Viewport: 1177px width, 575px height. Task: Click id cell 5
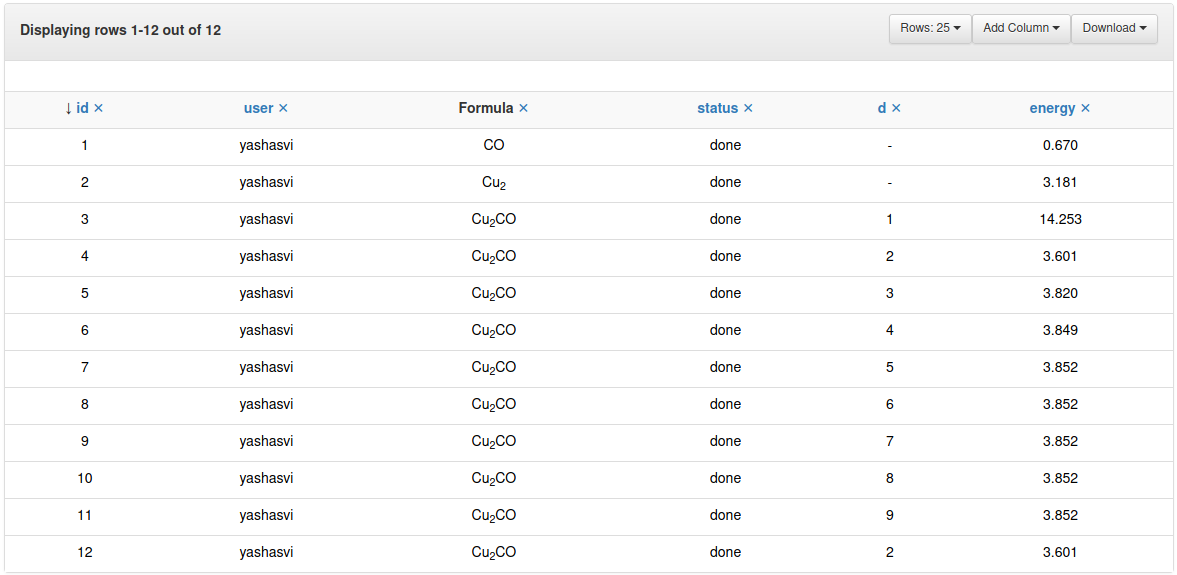pyautogui.click(x=85, y=294)
